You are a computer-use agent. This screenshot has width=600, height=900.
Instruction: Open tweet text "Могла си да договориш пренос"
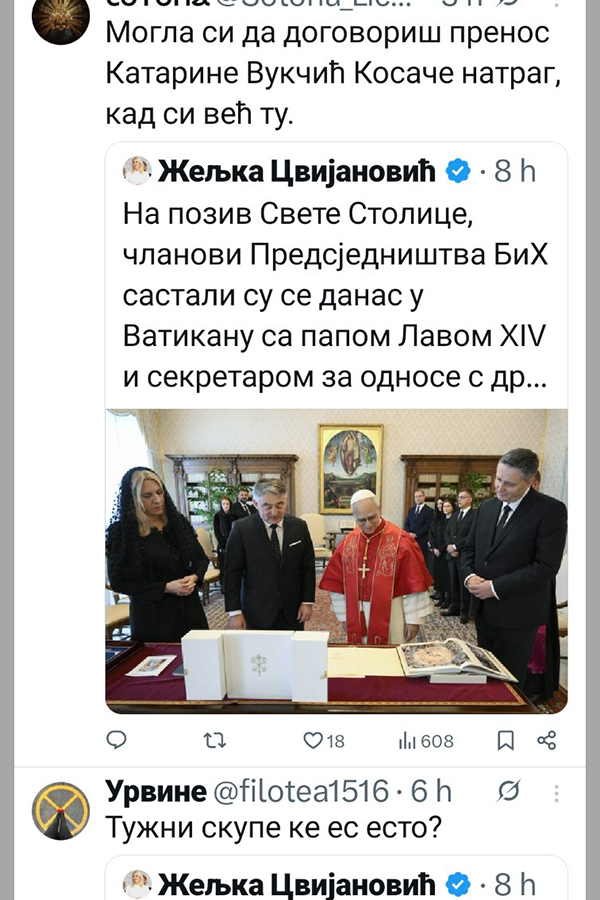(x=327, y=34)
